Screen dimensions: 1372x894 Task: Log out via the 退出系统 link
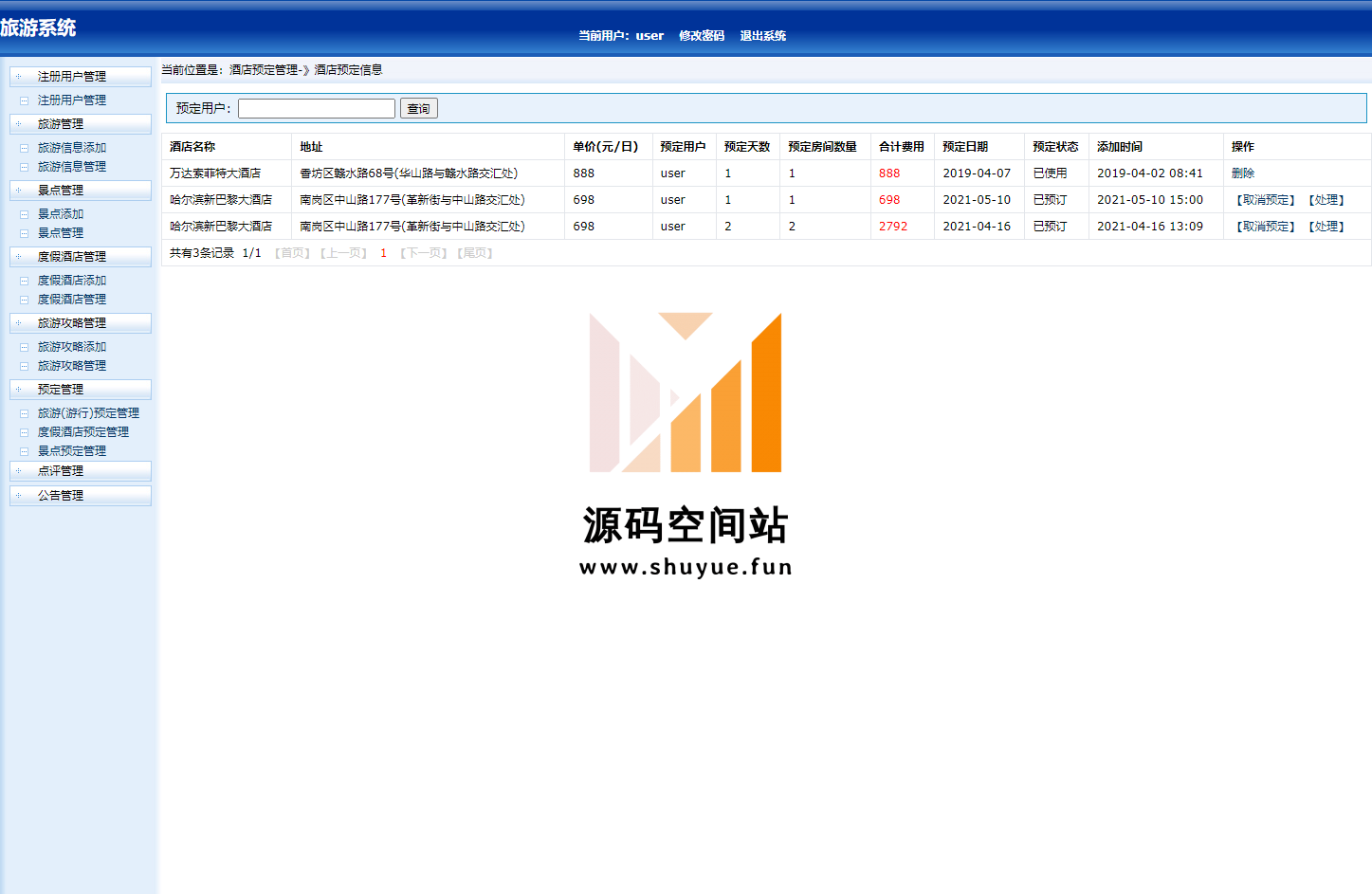pyautogui.click(x=763, y=36)
